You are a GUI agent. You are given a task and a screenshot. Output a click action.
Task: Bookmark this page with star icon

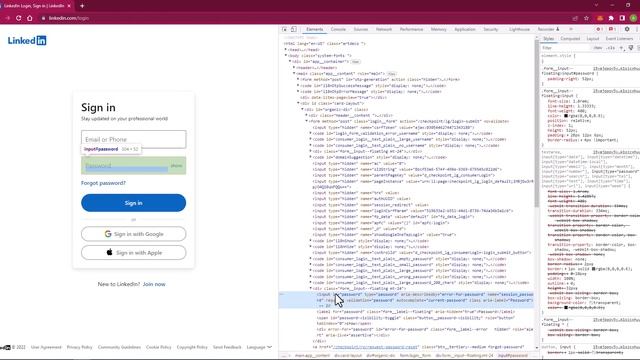point(587,18)
